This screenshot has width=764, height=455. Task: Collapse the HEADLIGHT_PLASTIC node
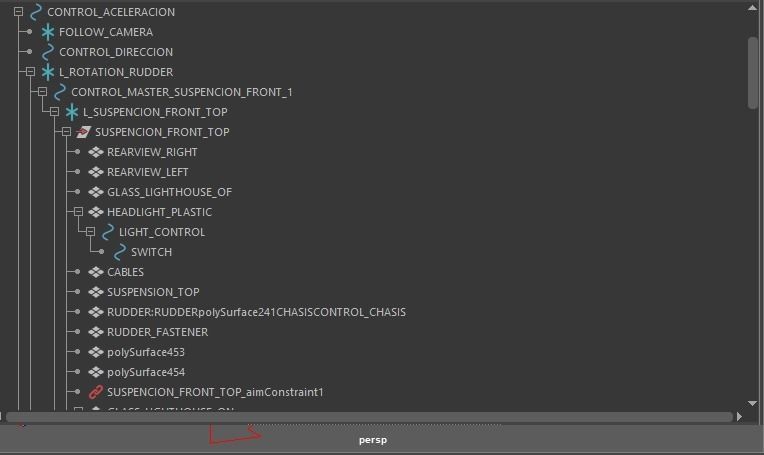(x=78, y=212)
